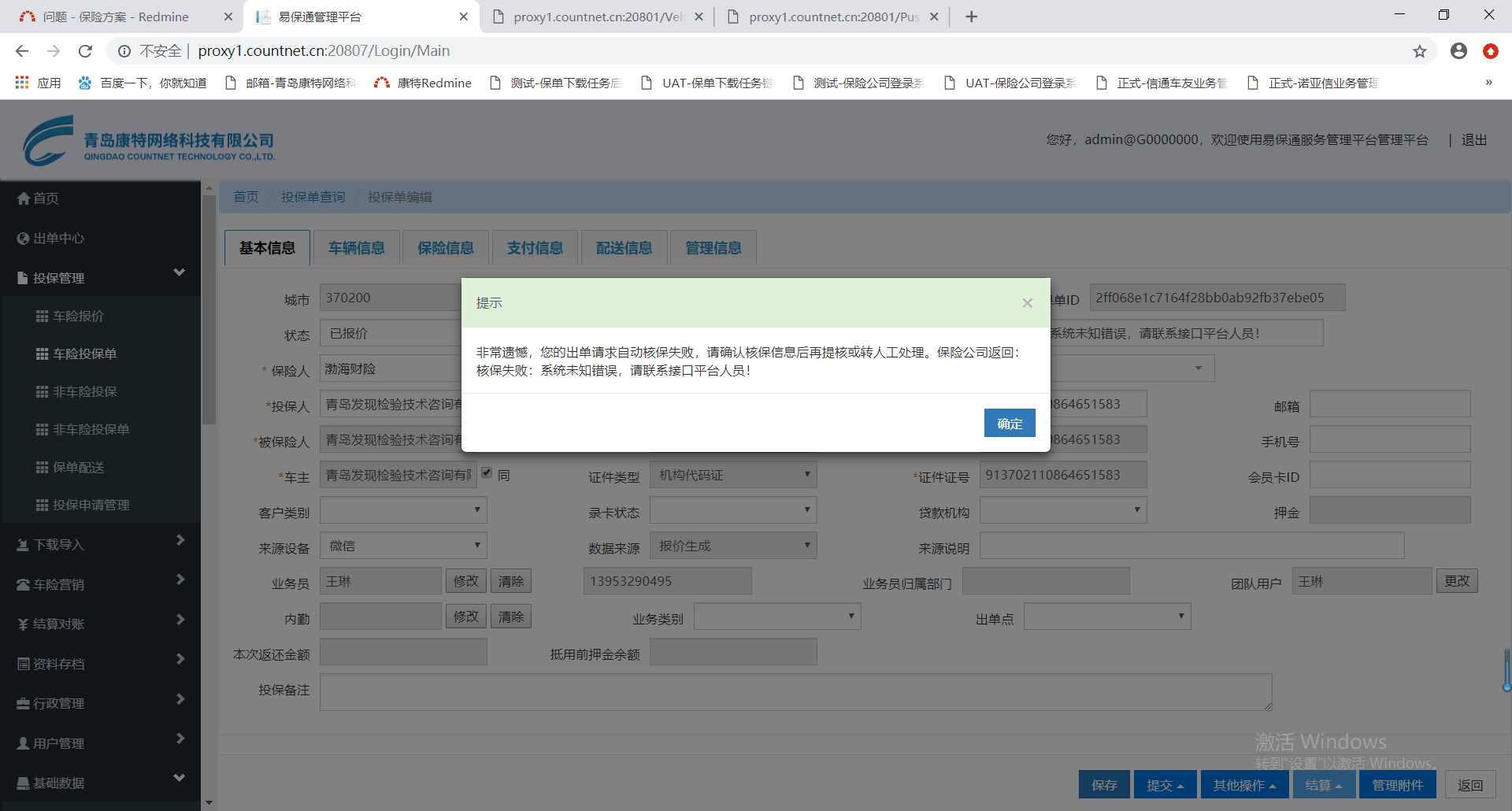The image size is (1512, 811).
Task: Open the Chrome apps grid shortcut 应用
Action: (22, 83)
